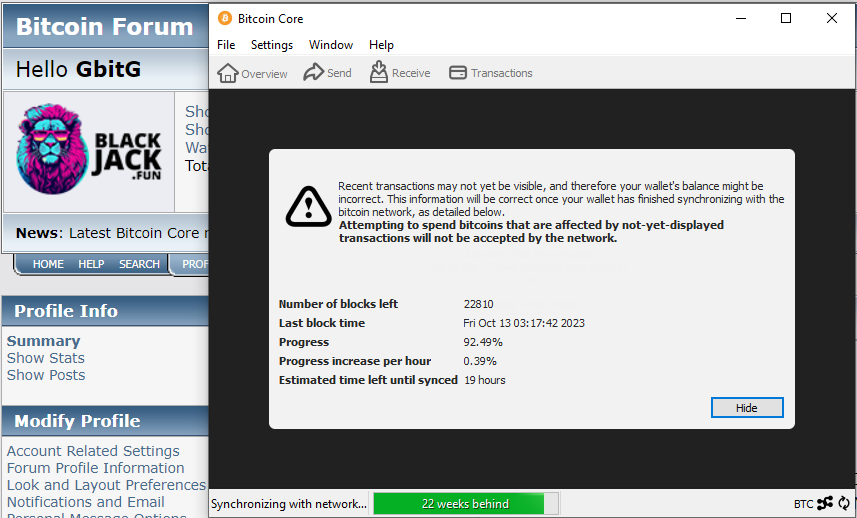Open the Help menu
The image size is (857, 518).
tap(381, 45)
